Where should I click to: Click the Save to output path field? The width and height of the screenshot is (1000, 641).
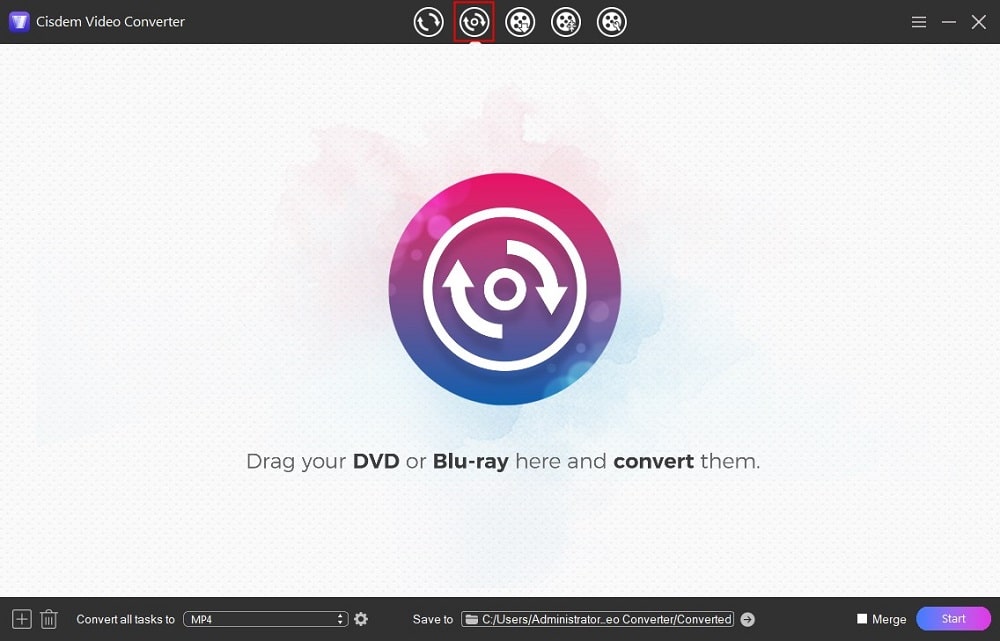coord(606,619)
